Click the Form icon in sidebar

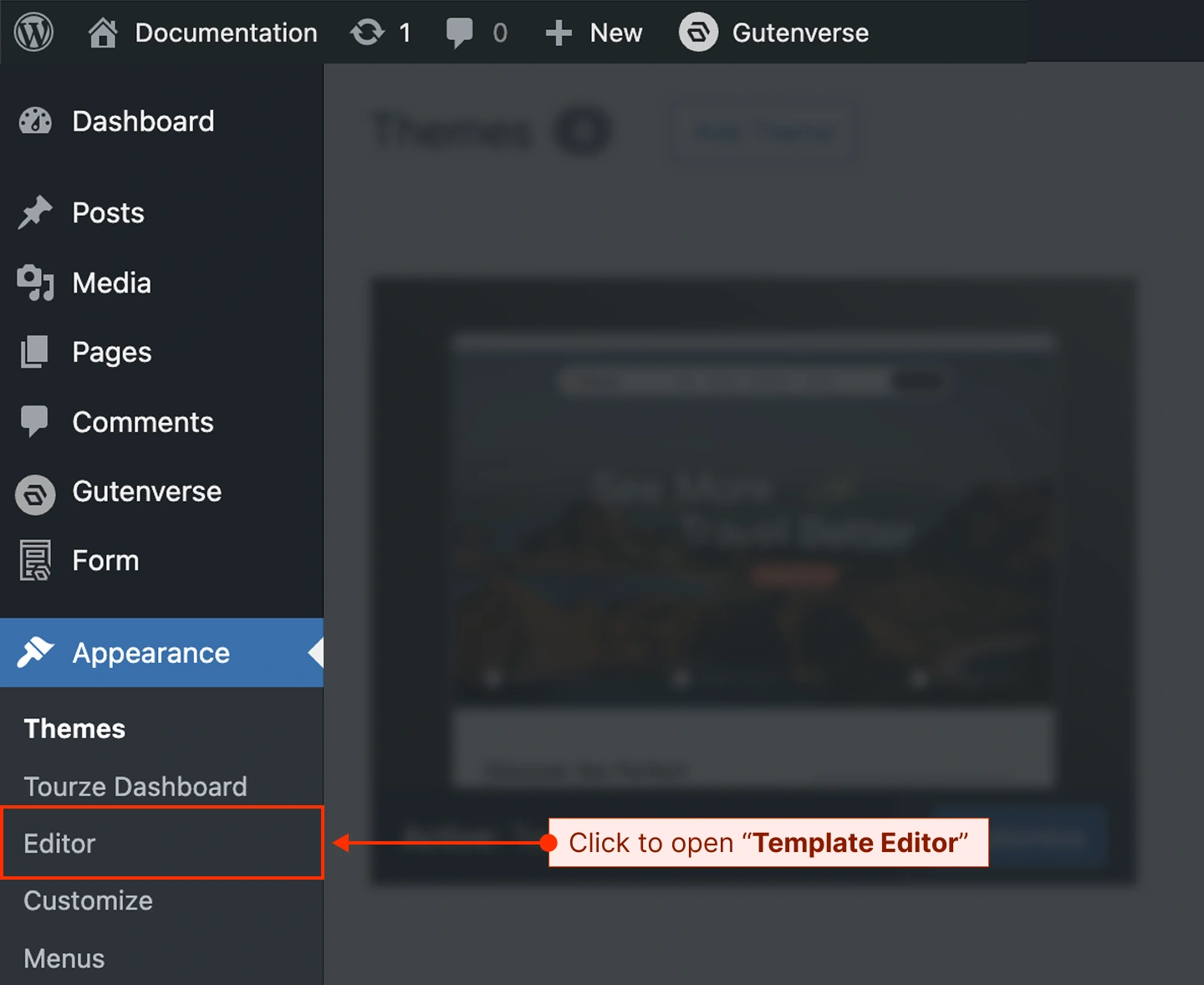pos(35,560)
